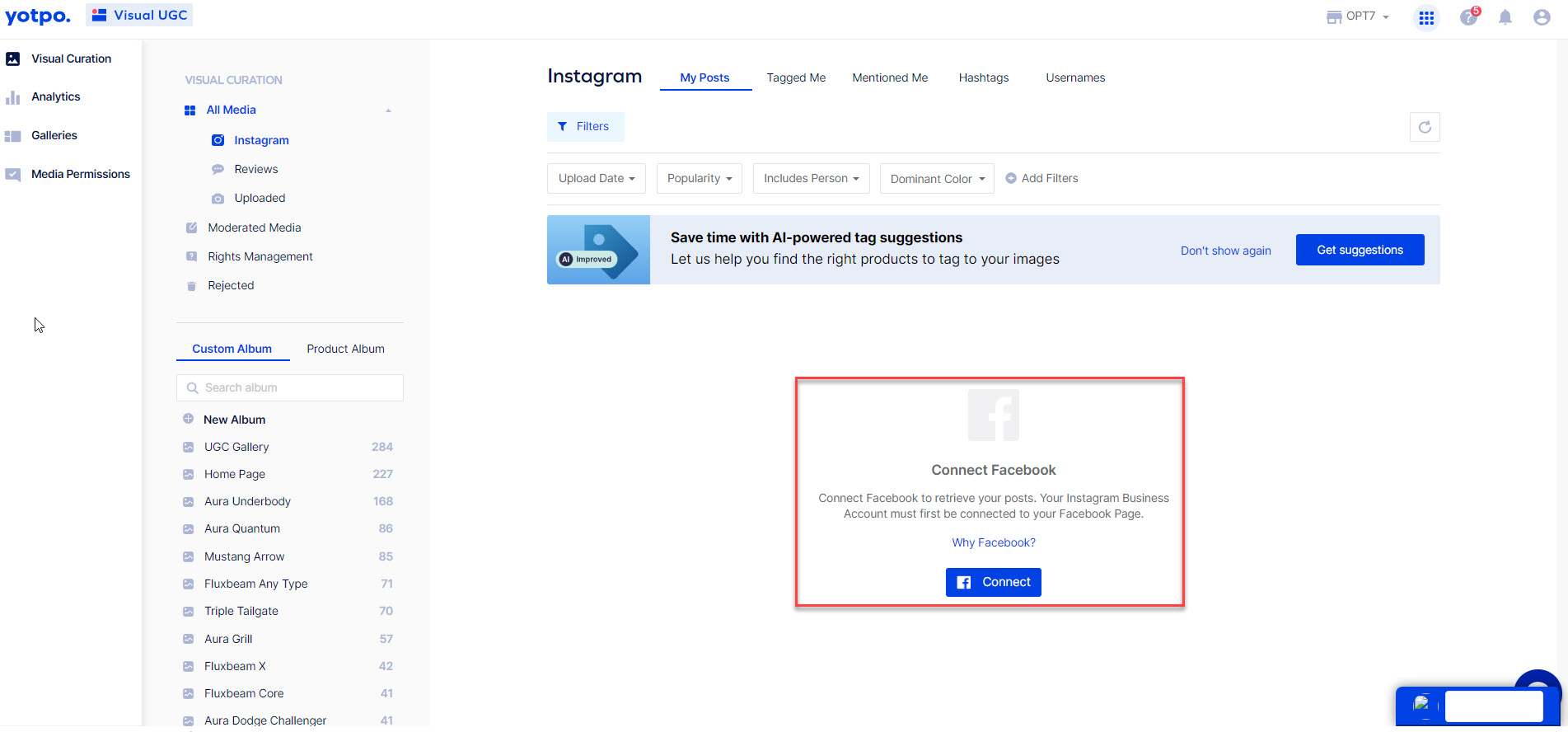Switch to the Hashtags tab
The height and width of the screenshot is (732, 1568).
pos(984,77)
